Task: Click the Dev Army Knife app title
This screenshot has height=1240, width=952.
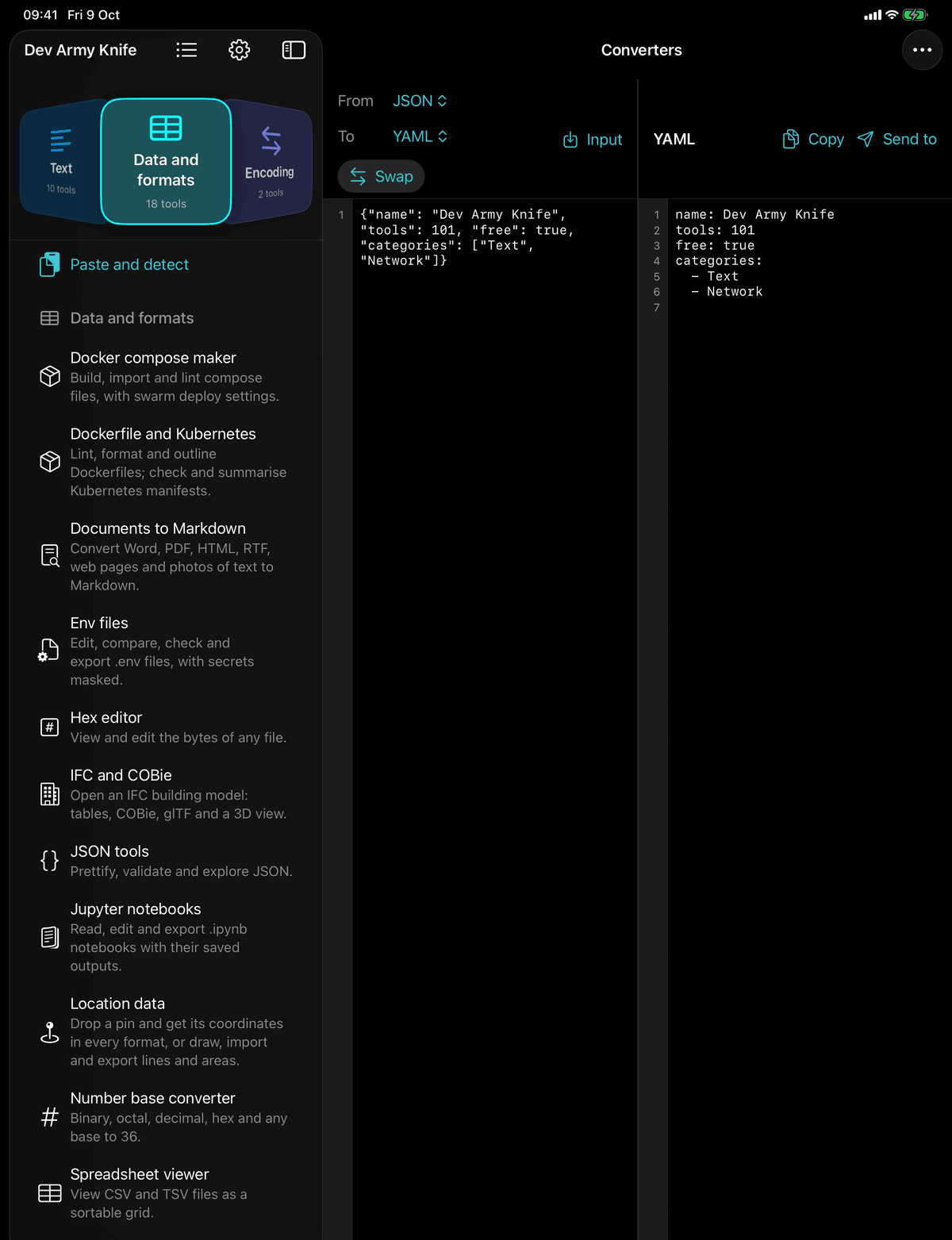Action: tap(80, 50)
